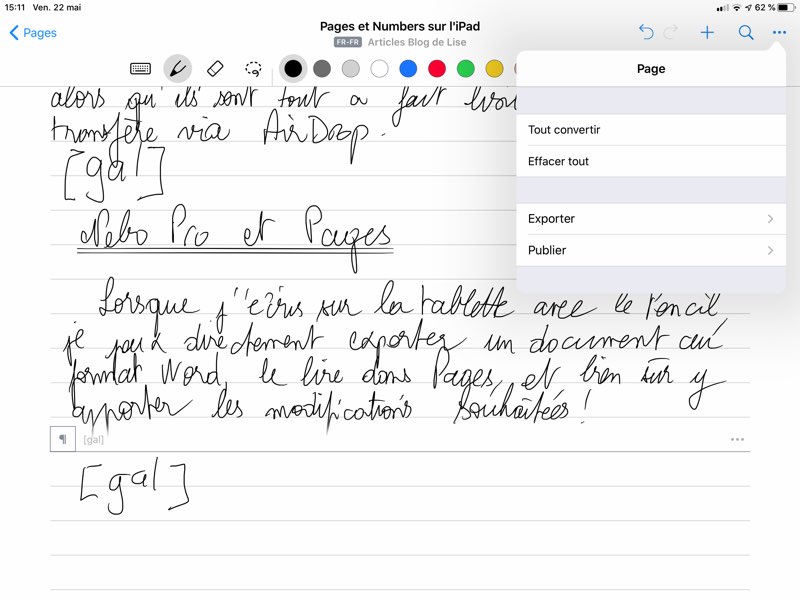
Task: Pick the blue ink color
Action: coord(408,69)
